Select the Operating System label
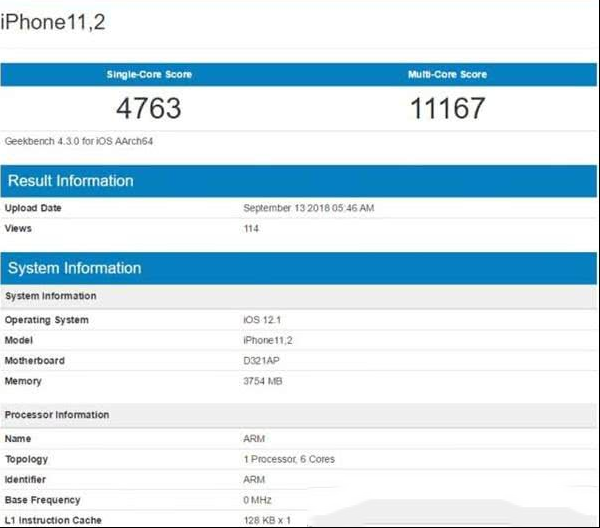Viewport: 600px width, 528px height. pyautogui.click(x=47, y=320)
